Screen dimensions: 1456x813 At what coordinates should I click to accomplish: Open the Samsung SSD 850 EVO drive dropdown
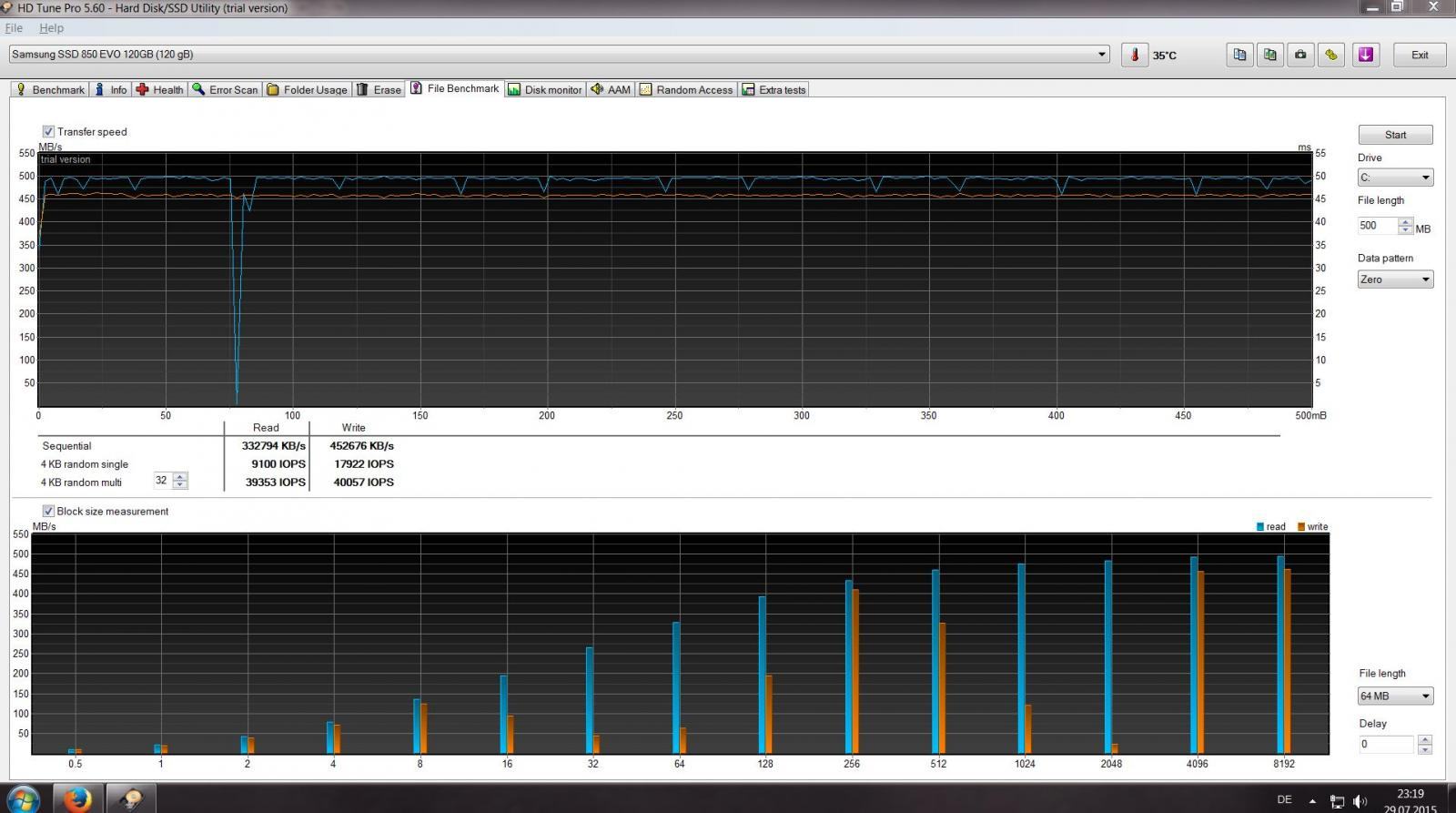point(559,55)
